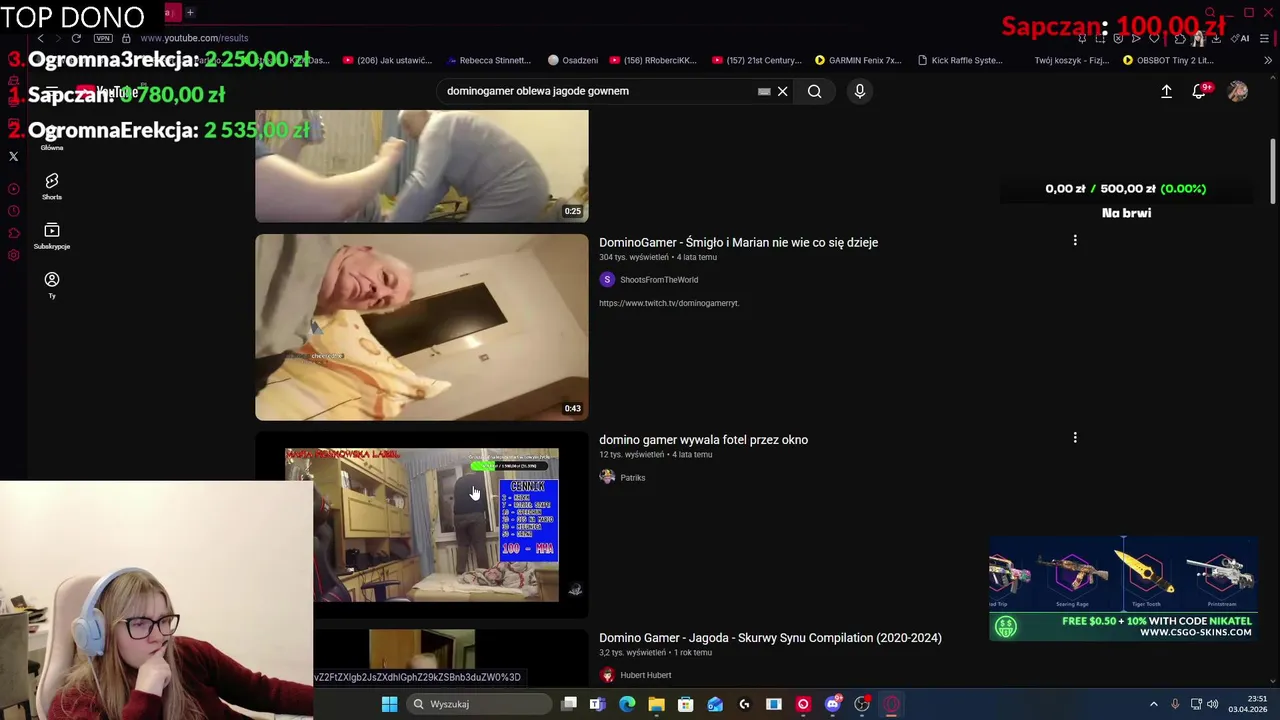1280x720 pixels.
Task: Click the page vertical scrollbar
Action: [1273, 170]
